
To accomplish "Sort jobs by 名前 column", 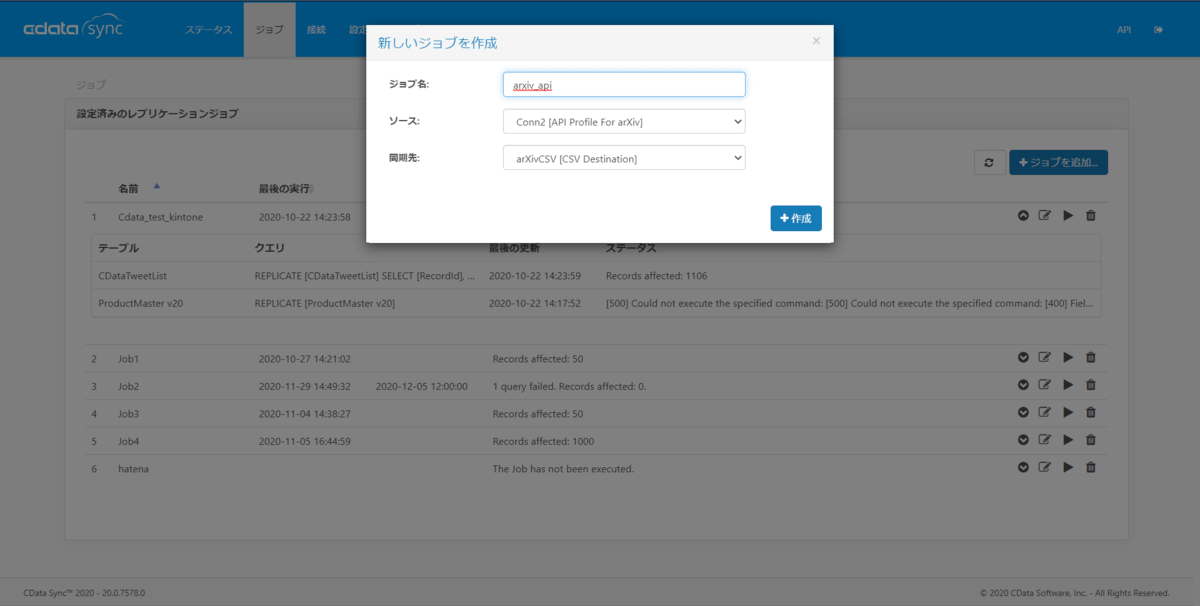I will pos(129,188).
